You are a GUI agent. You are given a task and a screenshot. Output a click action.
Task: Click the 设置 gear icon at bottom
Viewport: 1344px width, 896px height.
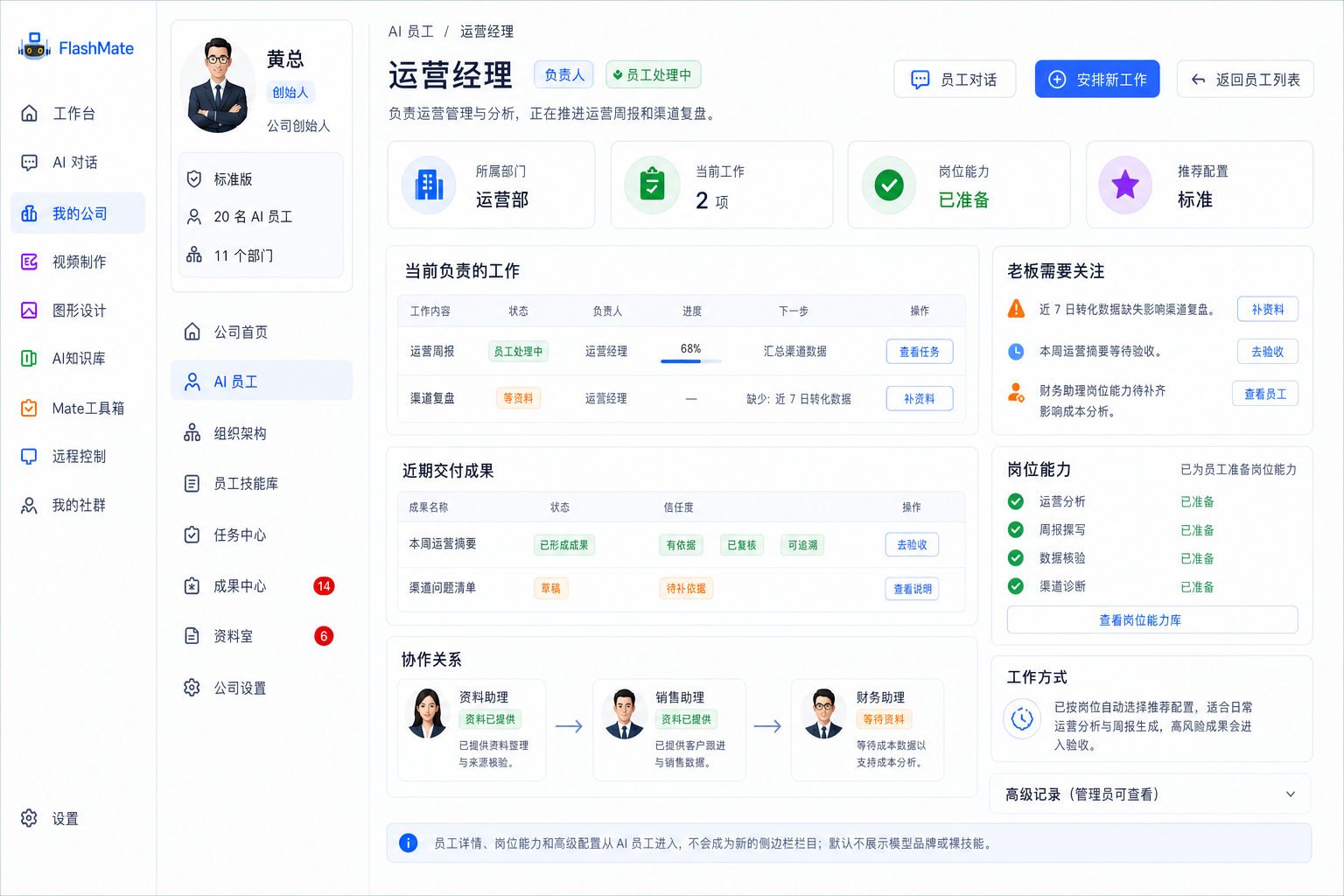click(x=29, y=818)
